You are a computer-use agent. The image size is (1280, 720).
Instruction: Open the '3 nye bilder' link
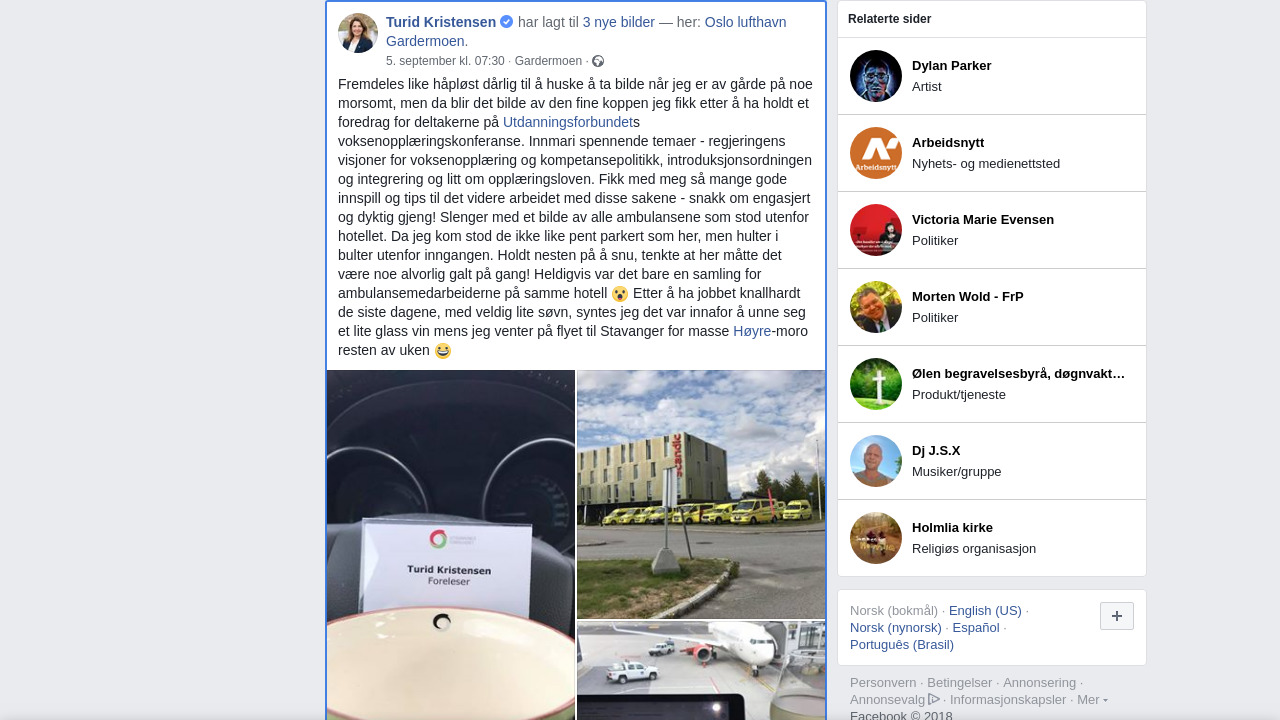pyautogui.click(x=619, y=22)
